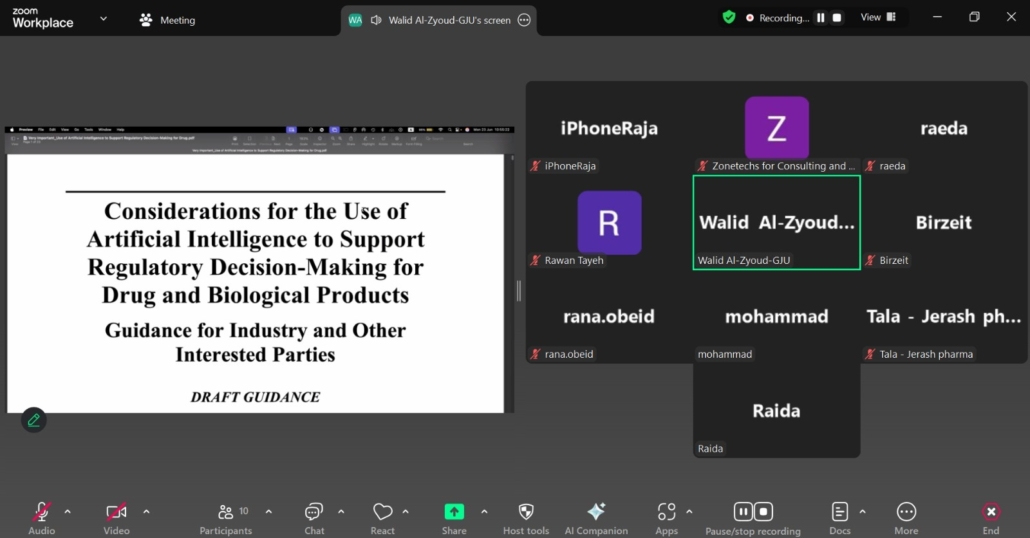Switch to the Meeting tab
This screenshot has height=538, width=1030.
click(x=168, y=20)
